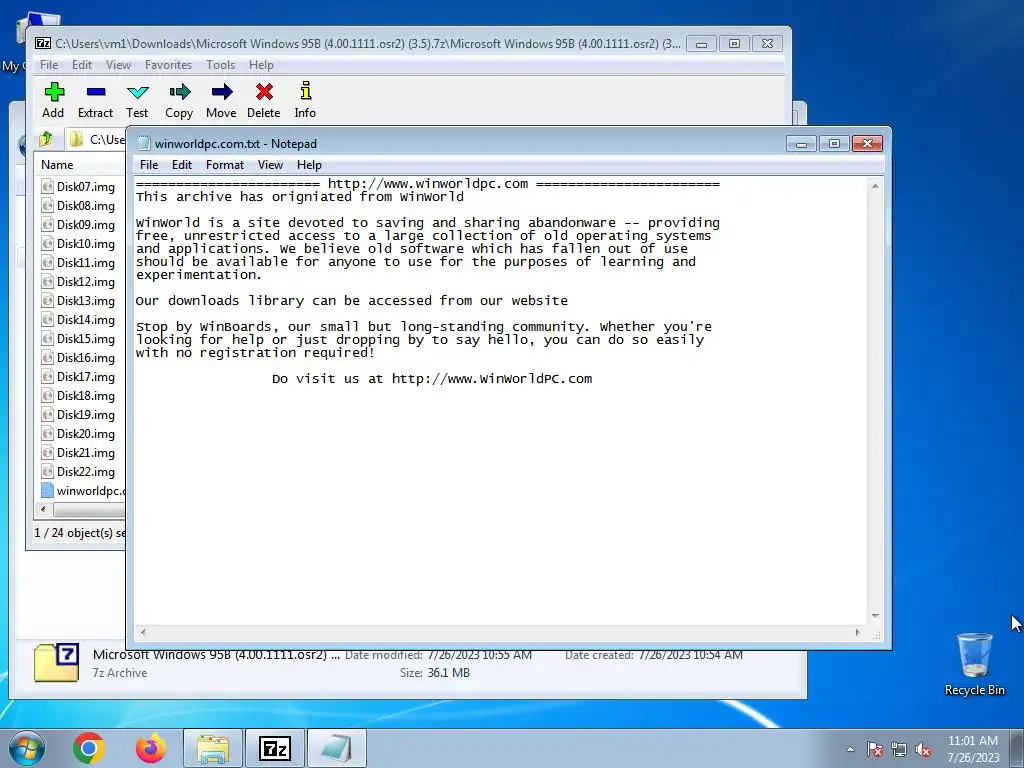Open the Tools menu in 7-Zip
Screen dimensions: 1024x768
220,65
